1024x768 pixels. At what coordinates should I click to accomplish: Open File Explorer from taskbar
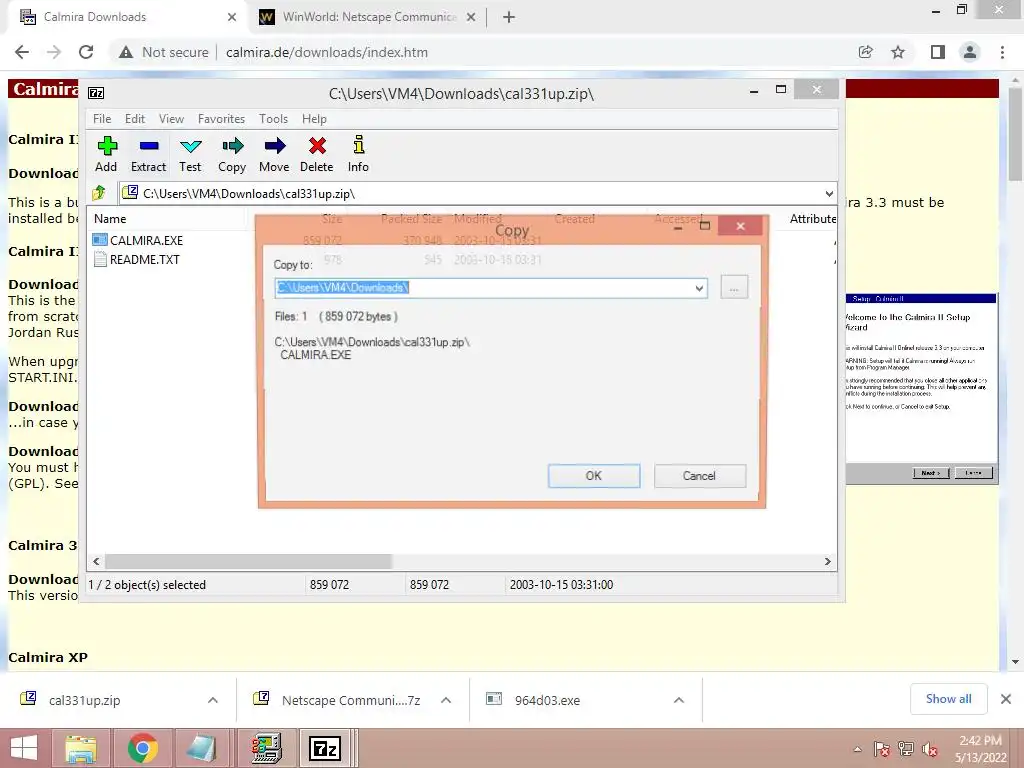click(81, 748)
